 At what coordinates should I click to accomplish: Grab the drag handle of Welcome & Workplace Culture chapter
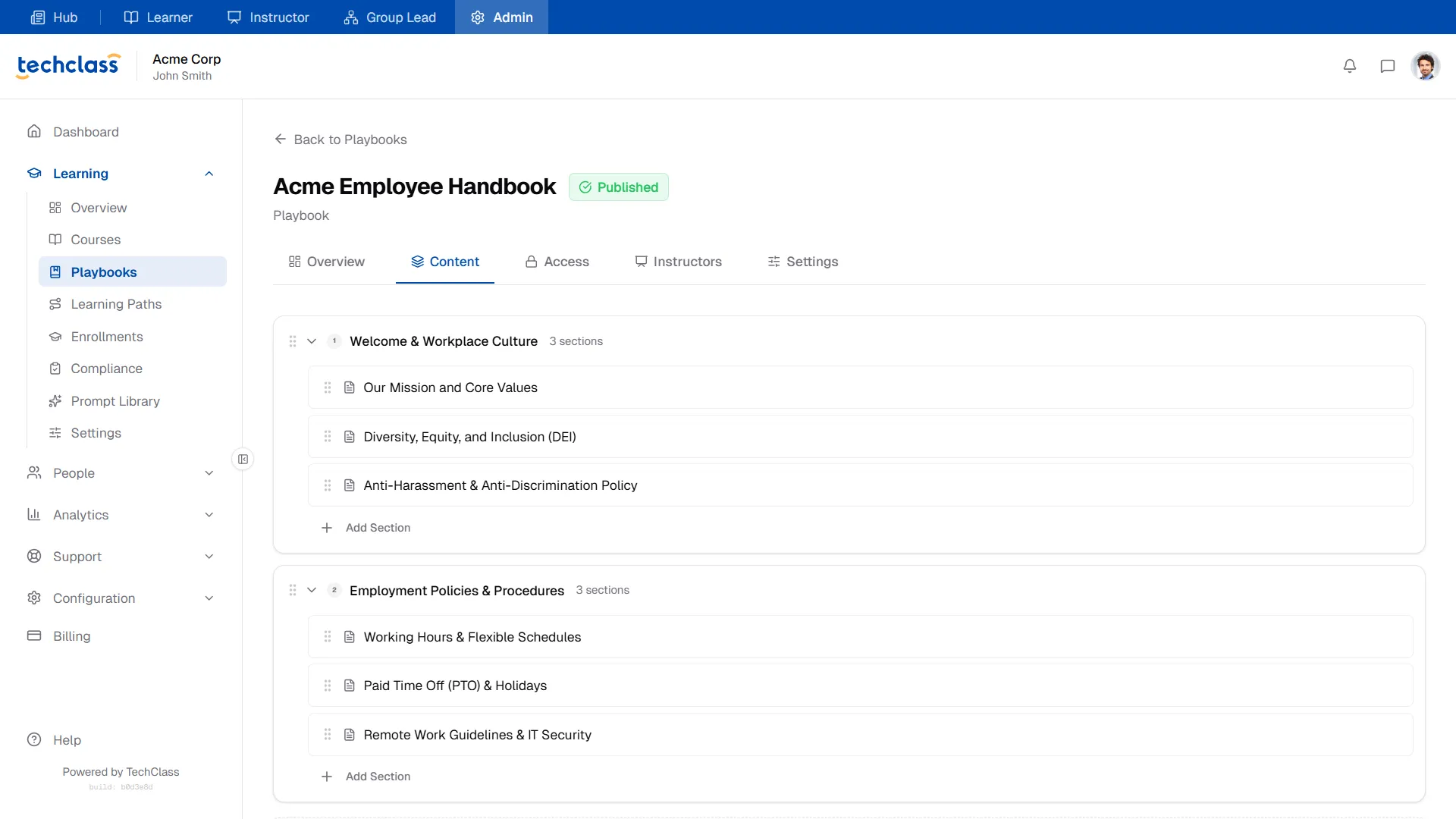(293, 341)
